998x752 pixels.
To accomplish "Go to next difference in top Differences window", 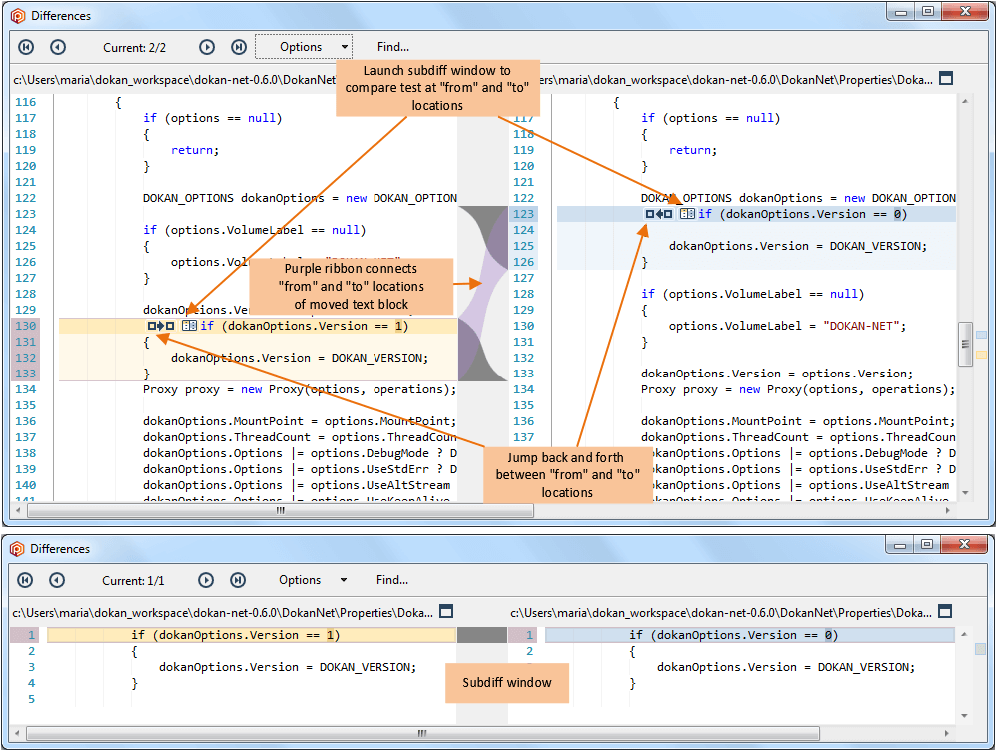I will click(207, 47).
